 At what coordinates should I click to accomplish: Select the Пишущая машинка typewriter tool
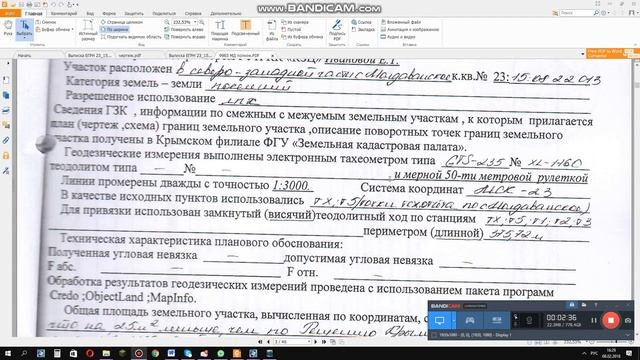(220, 30)
